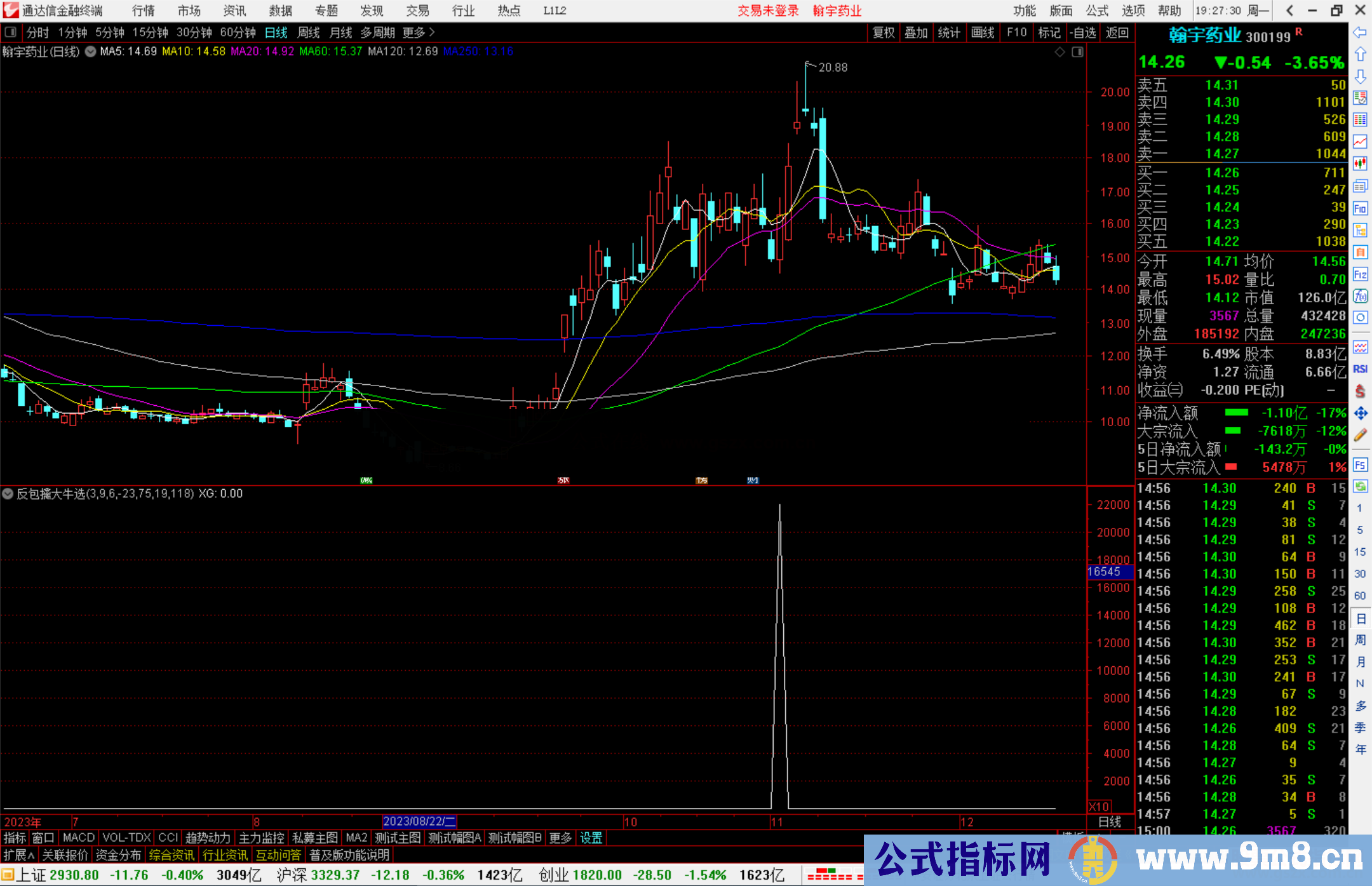
Task: Open the 反包擒大牛选 indicator dropdown
Action: tap(8, 493)
